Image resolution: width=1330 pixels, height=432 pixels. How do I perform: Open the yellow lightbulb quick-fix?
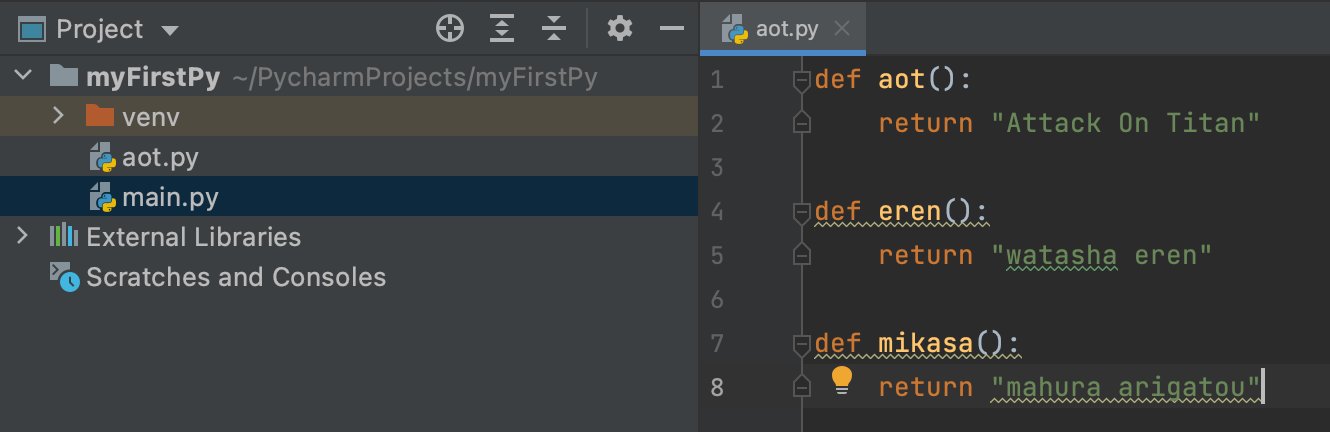tap(842, 381)
